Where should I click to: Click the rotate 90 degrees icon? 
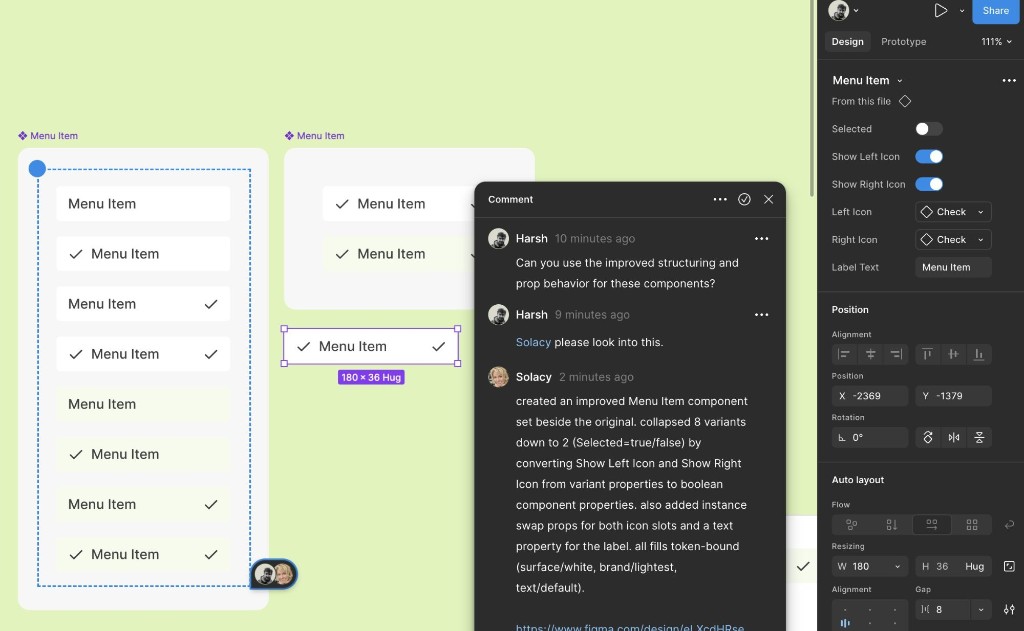(x=929, y=437)
